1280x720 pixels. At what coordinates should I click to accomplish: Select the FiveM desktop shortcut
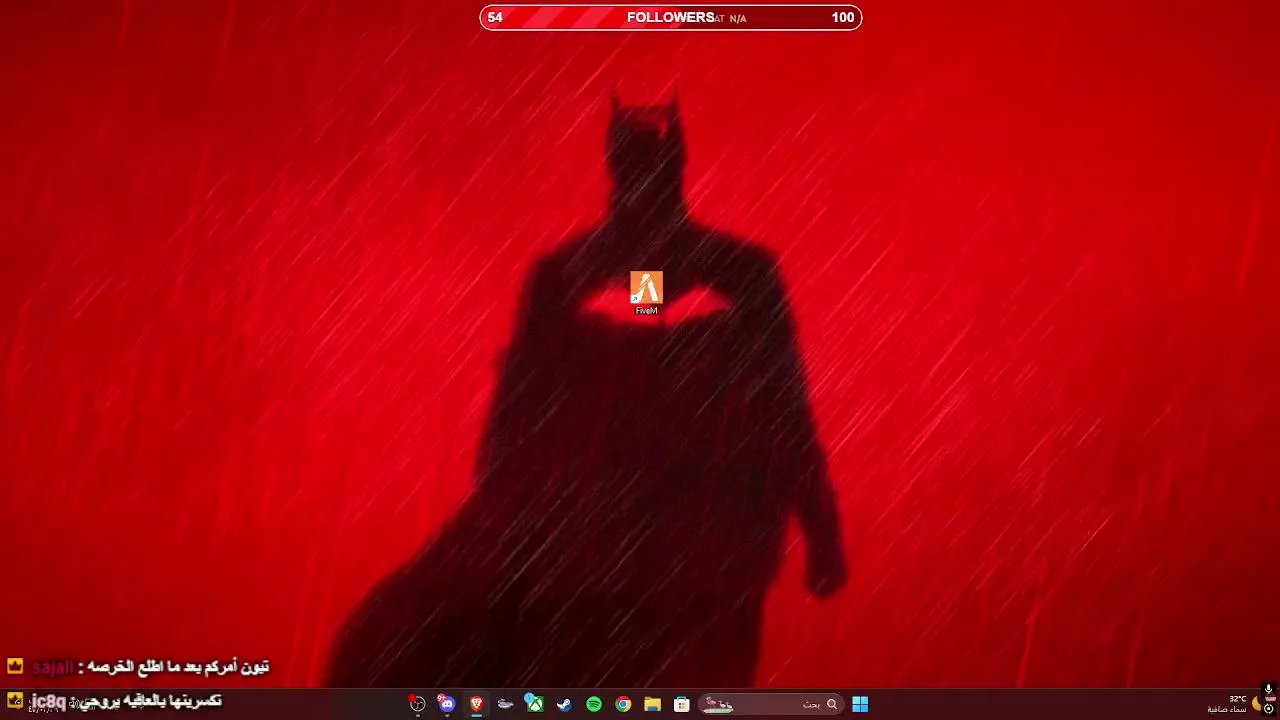point(646,293)
